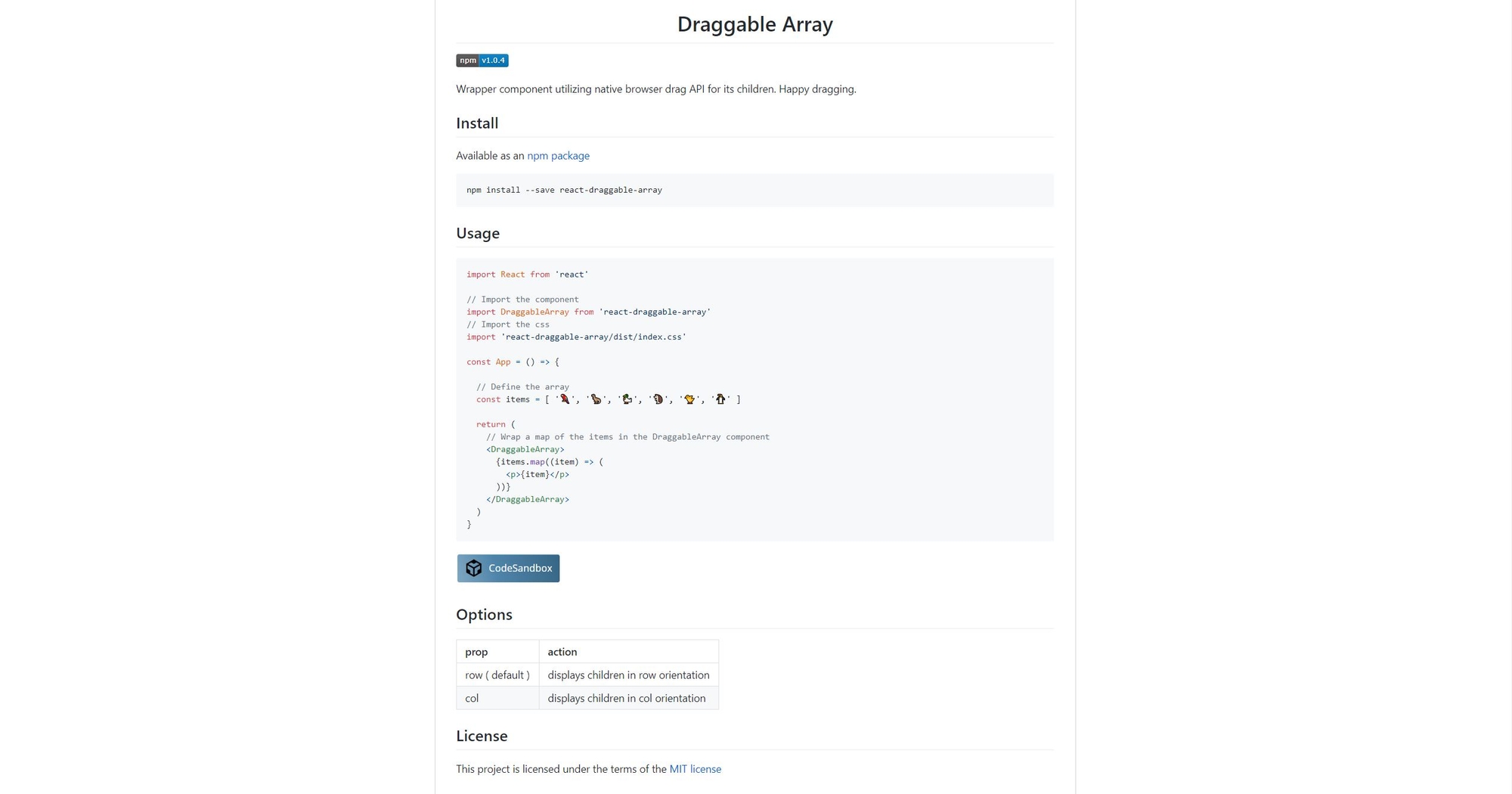Image resolution: width=1512 pixels, height=794 pixels.
Task: Click the Options heading
Action: (484, 615)
